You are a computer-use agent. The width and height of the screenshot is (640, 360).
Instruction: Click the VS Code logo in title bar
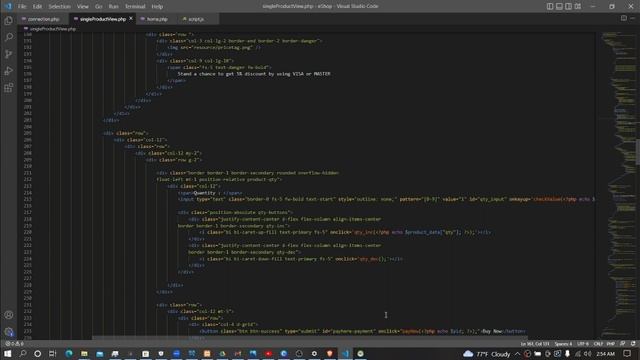(8, 6)
